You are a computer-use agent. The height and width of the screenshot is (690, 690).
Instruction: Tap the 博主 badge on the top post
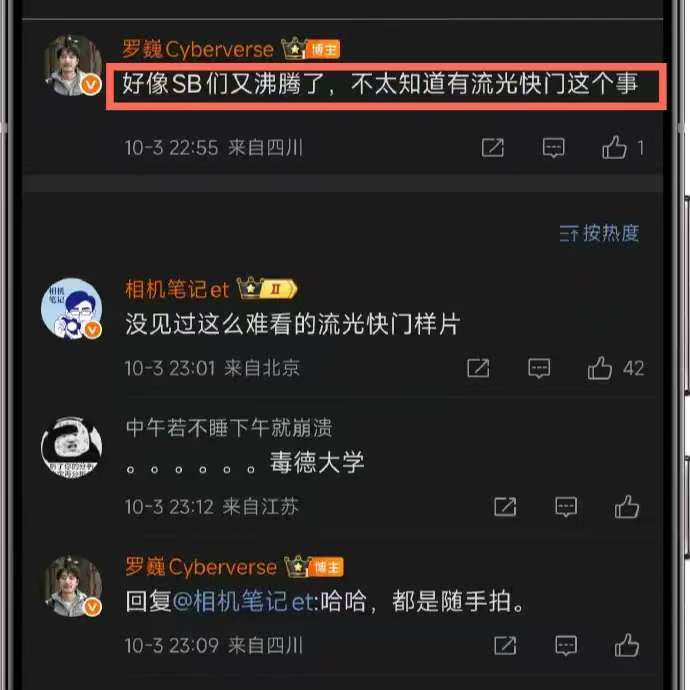(323, 49)
